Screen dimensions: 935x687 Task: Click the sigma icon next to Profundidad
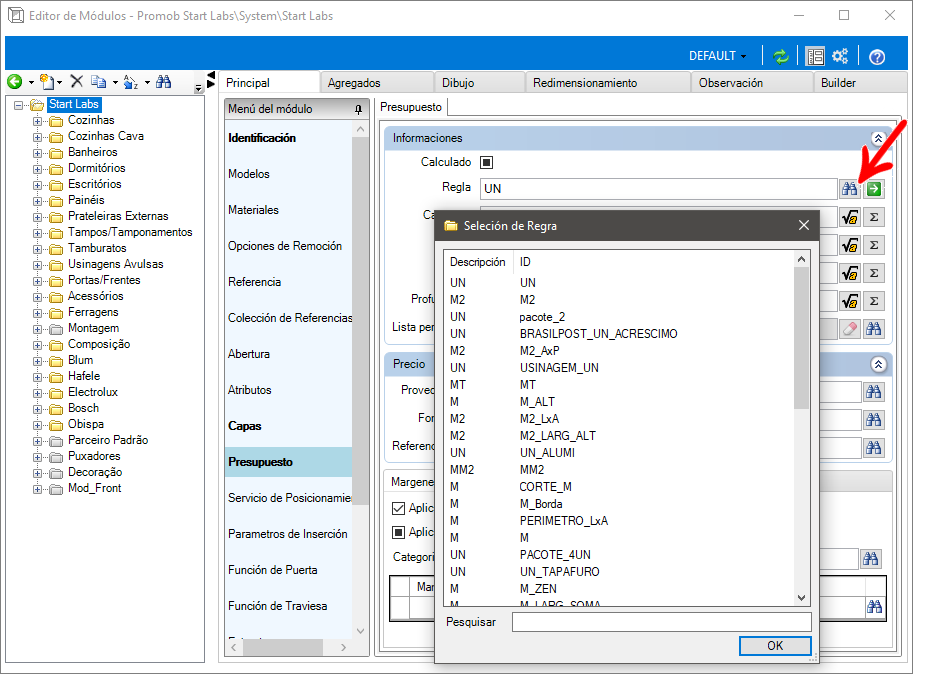click(x=874, y=301)
